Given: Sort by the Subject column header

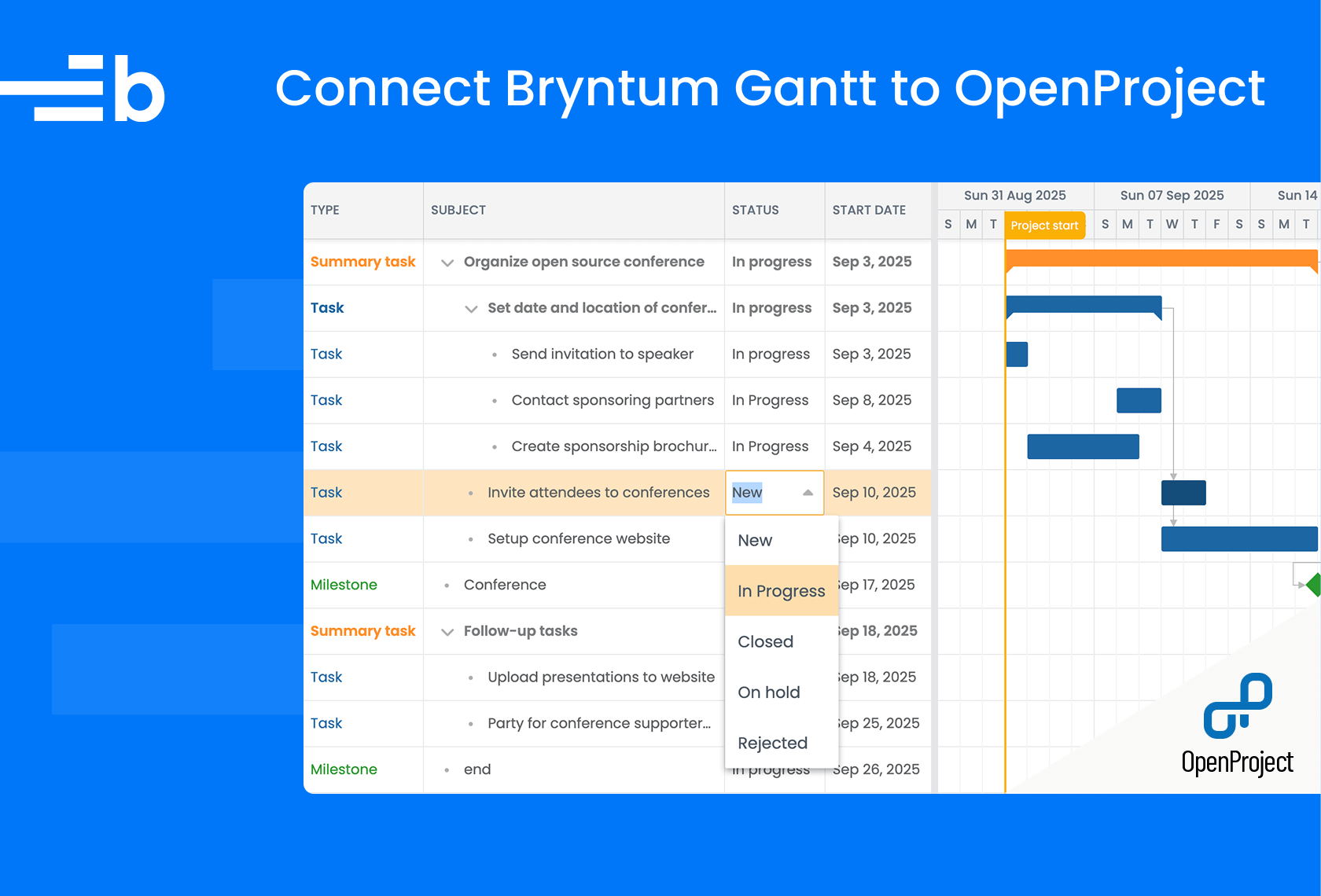Looking at the screenshot, I should coord(458,210).
